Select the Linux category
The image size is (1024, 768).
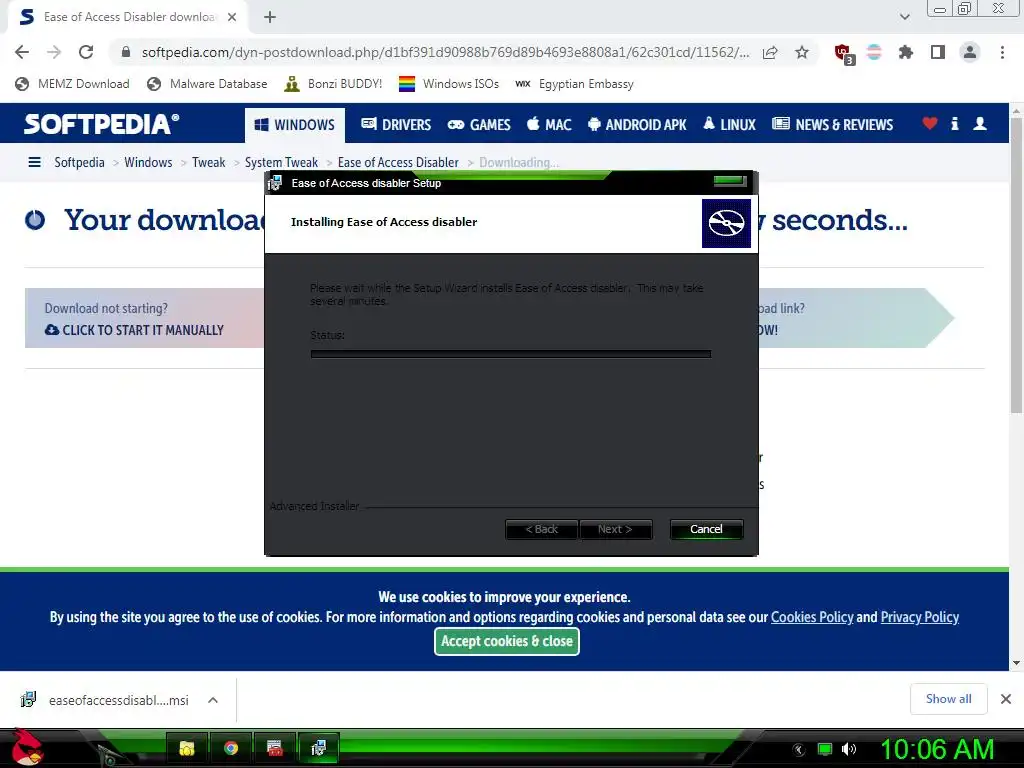tap(729, 124)
